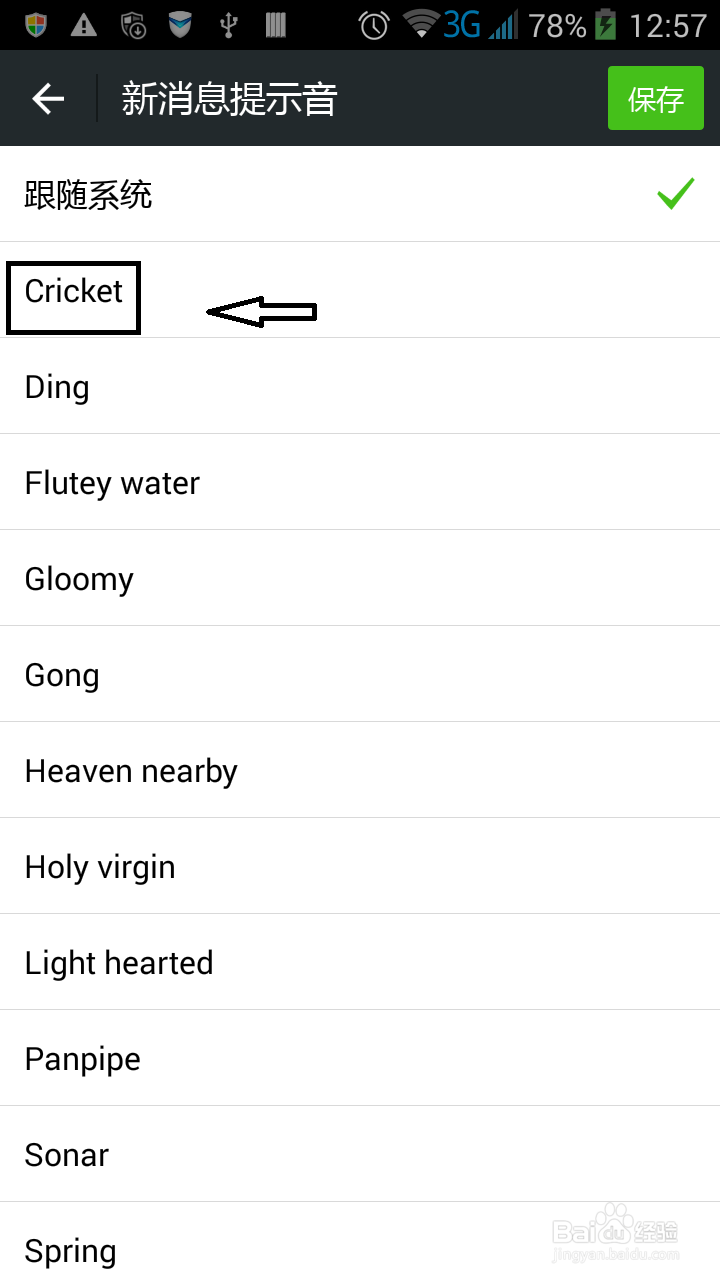Tap the colored shield notification icon

[x=36, y=25]
